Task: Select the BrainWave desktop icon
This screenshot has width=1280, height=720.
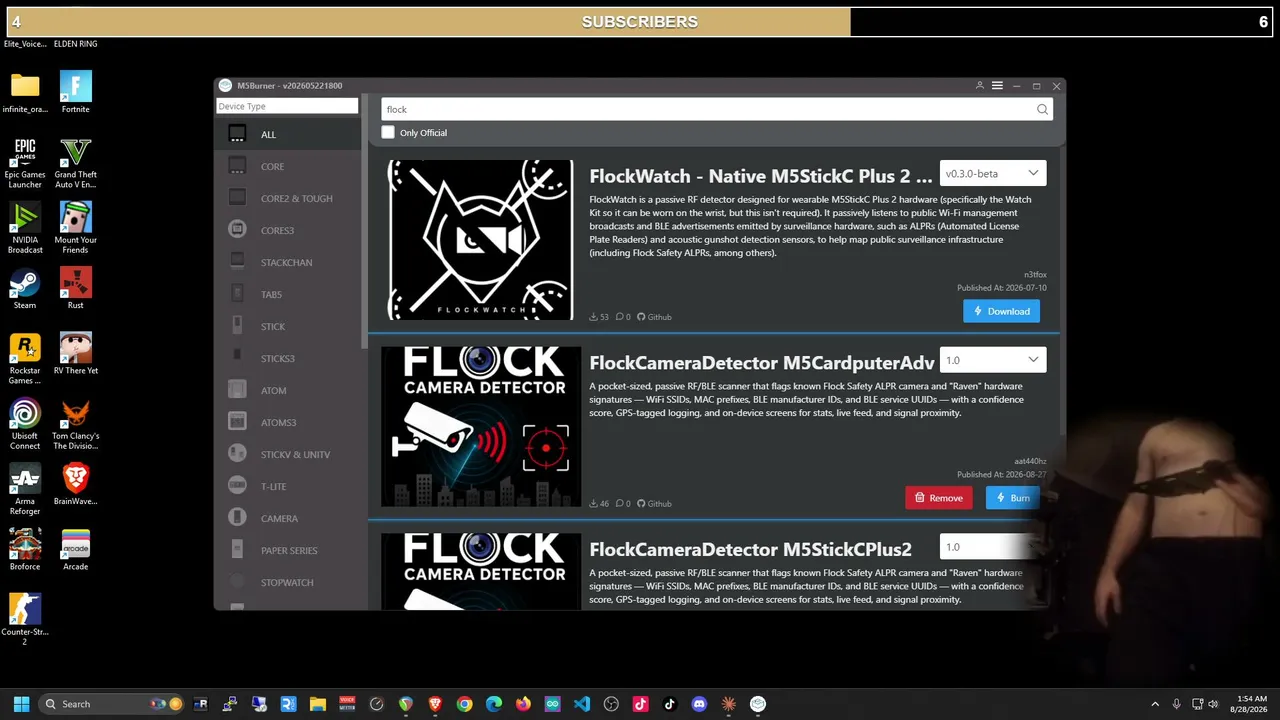Action: pos(75,484)
